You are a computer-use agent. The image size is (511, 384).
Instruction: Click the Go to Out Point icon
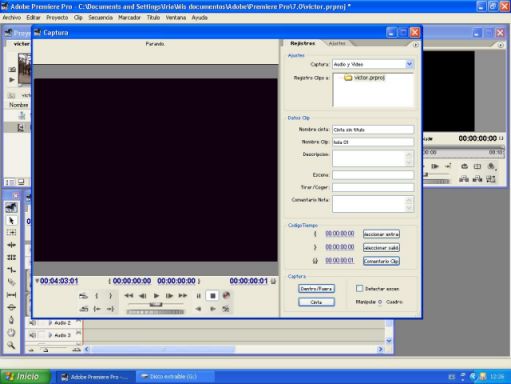(110, 309)
